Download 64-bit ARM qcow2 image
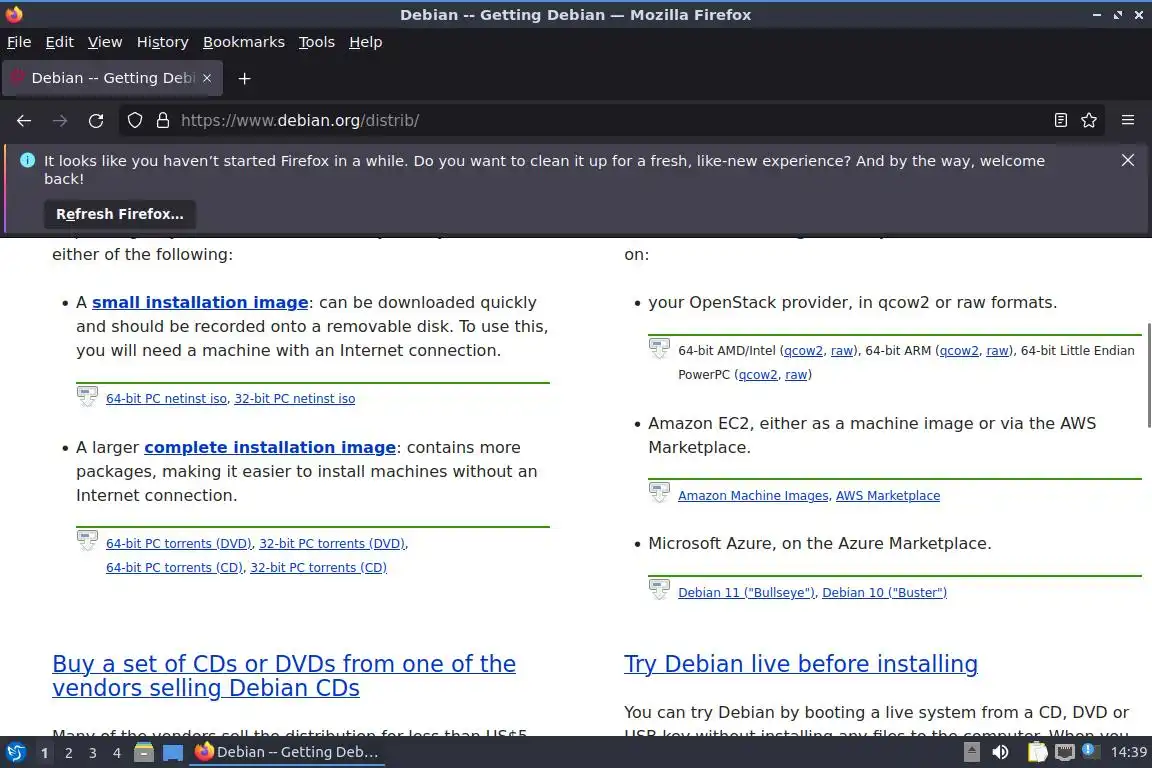 click(959, 351)
